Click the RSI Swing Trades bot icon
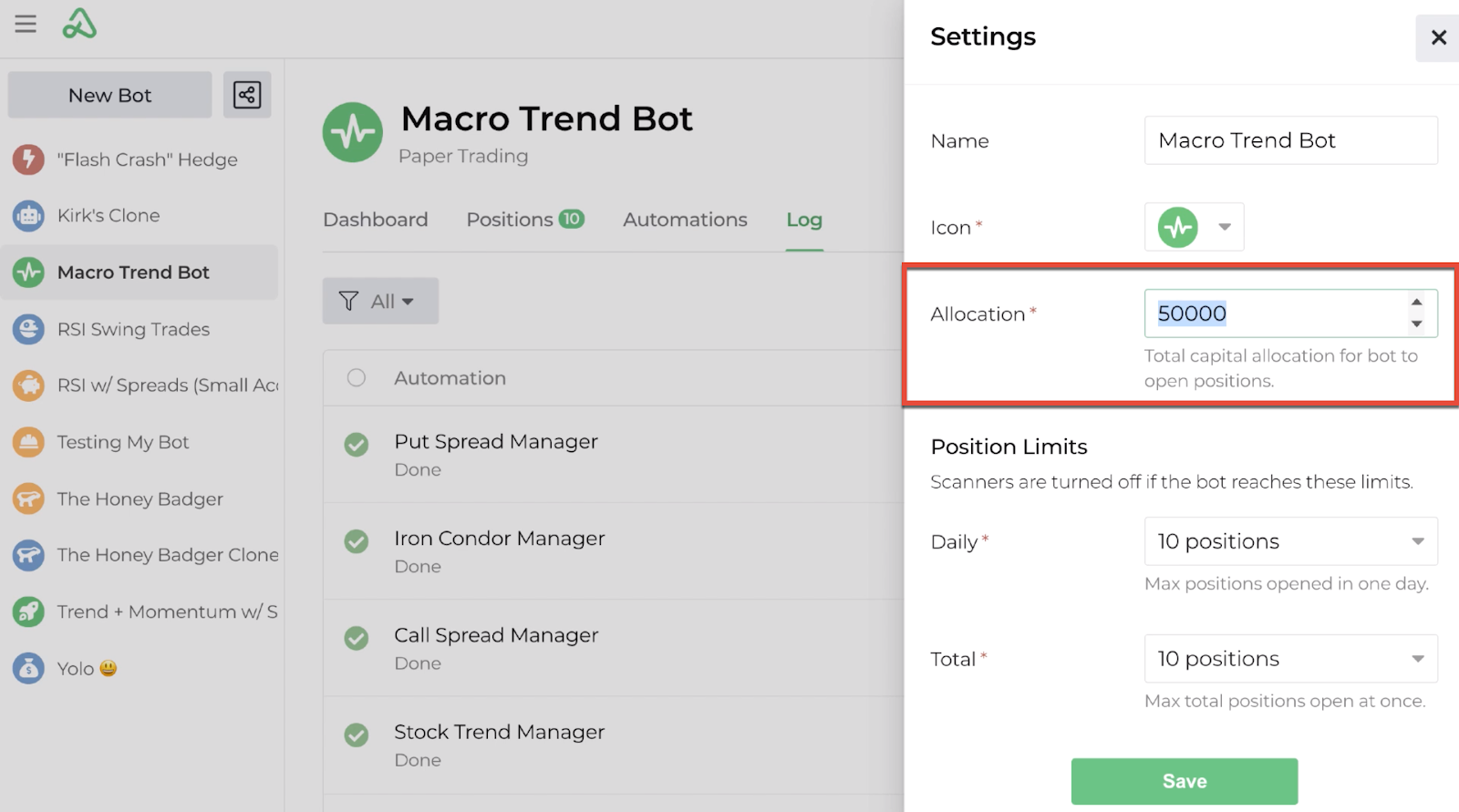The width and height of the screenshot is (1459, 812). pyautogui.click(x=28, y=329)
